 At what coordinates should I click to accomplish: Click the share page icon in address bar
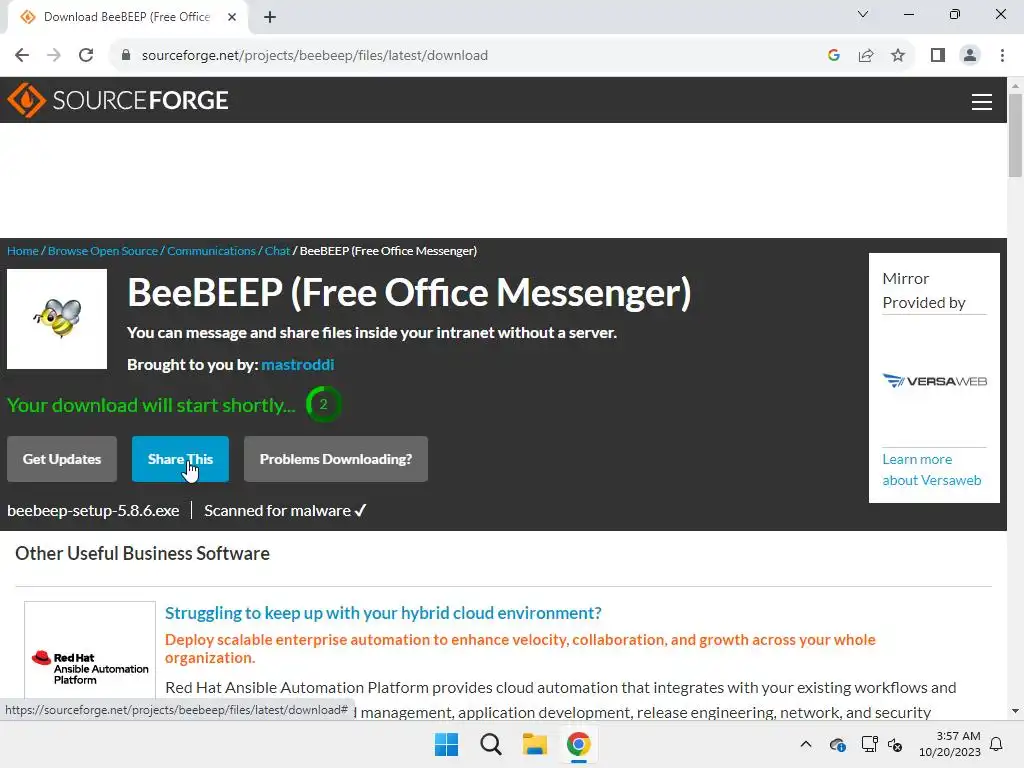[866, 55]
